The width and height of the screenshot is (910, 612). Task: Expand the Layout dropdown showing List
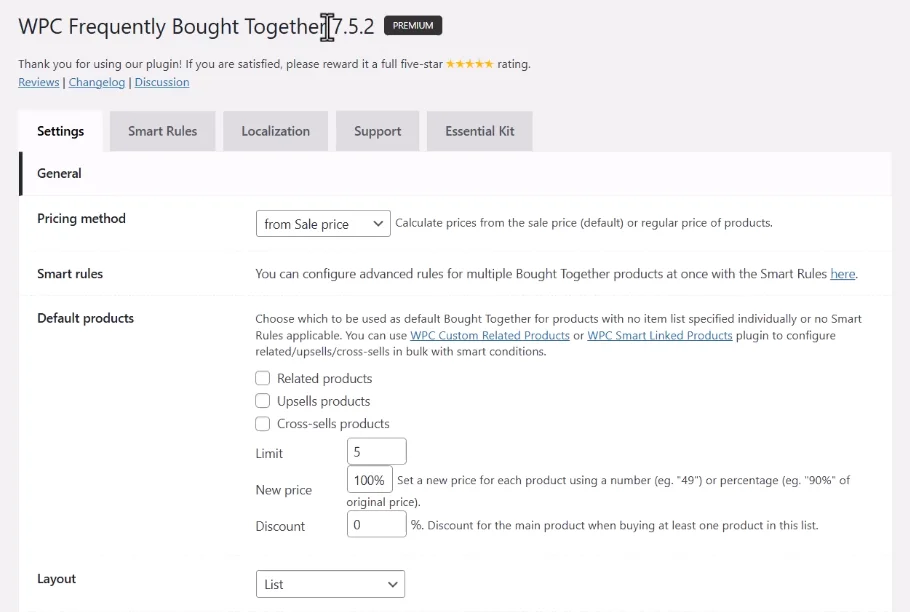click(x=330, y=584)
